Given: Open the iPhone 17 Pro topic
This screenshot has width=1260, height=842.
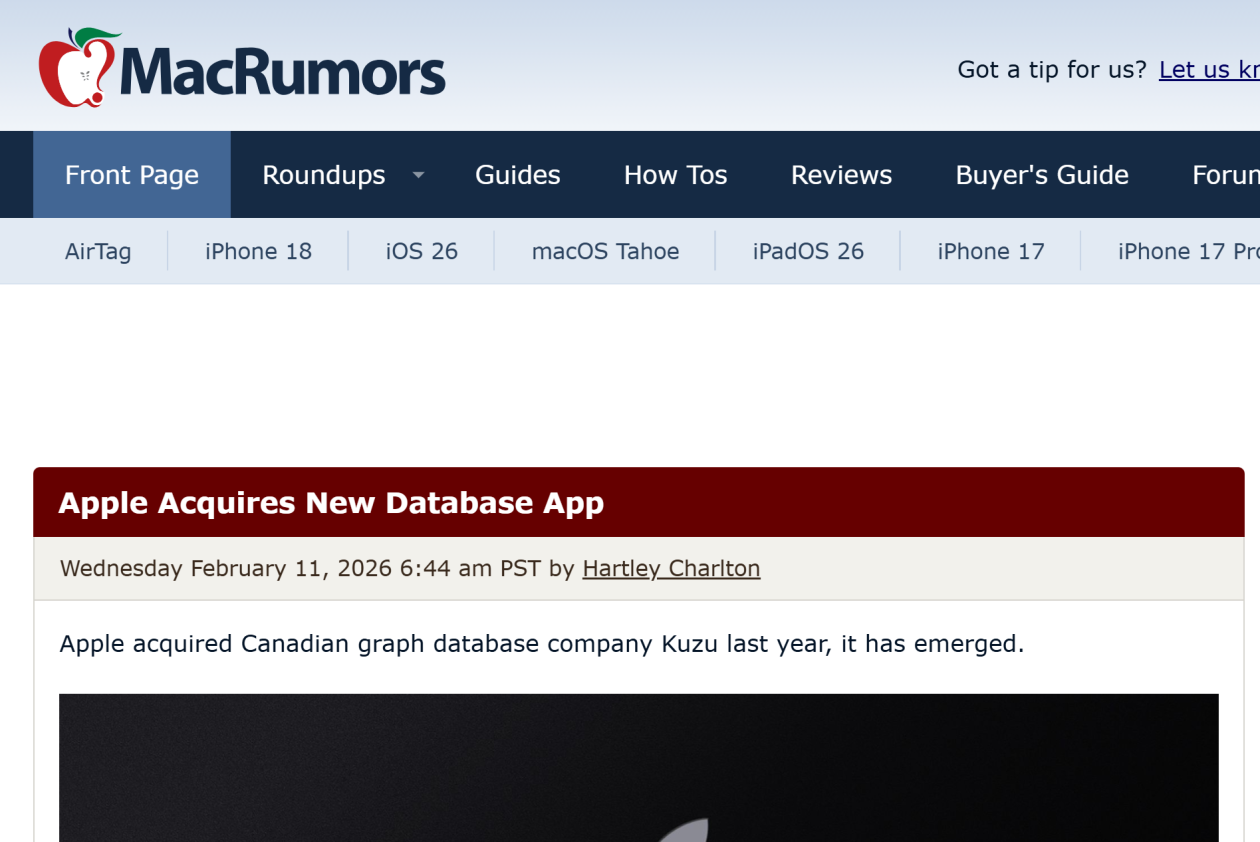Looking at the screenshot, I should click(x=1187, y=251).
